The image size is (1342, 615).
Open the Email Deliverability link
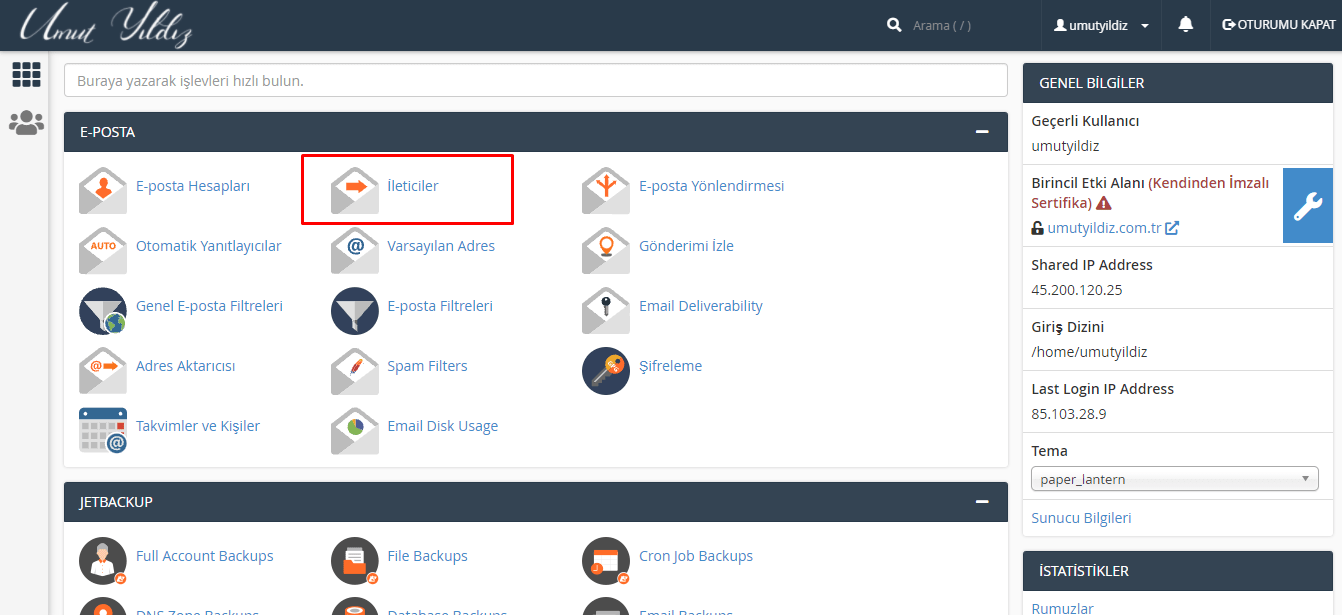701,306
